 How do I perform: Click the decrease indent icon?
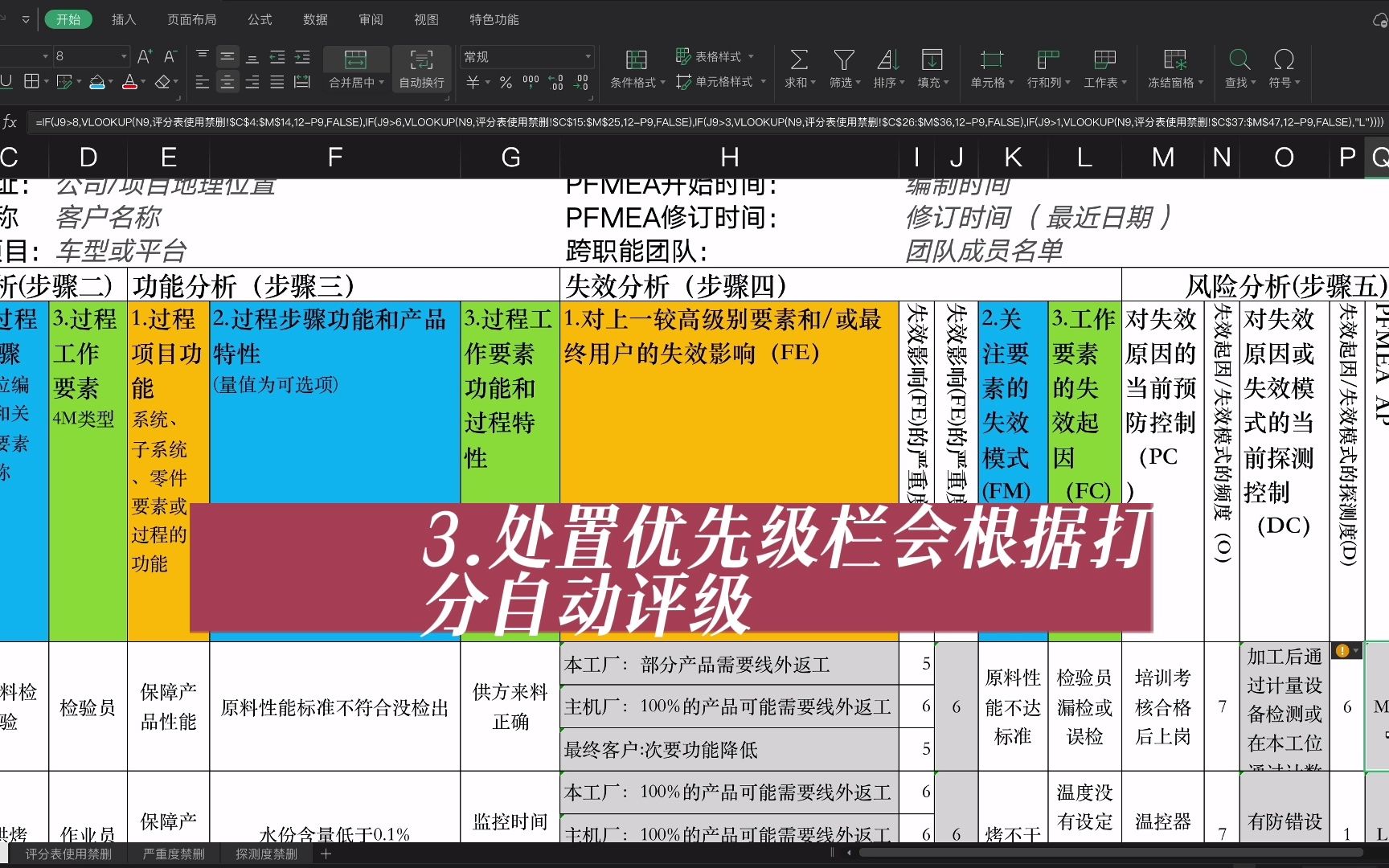coord(277,56)
